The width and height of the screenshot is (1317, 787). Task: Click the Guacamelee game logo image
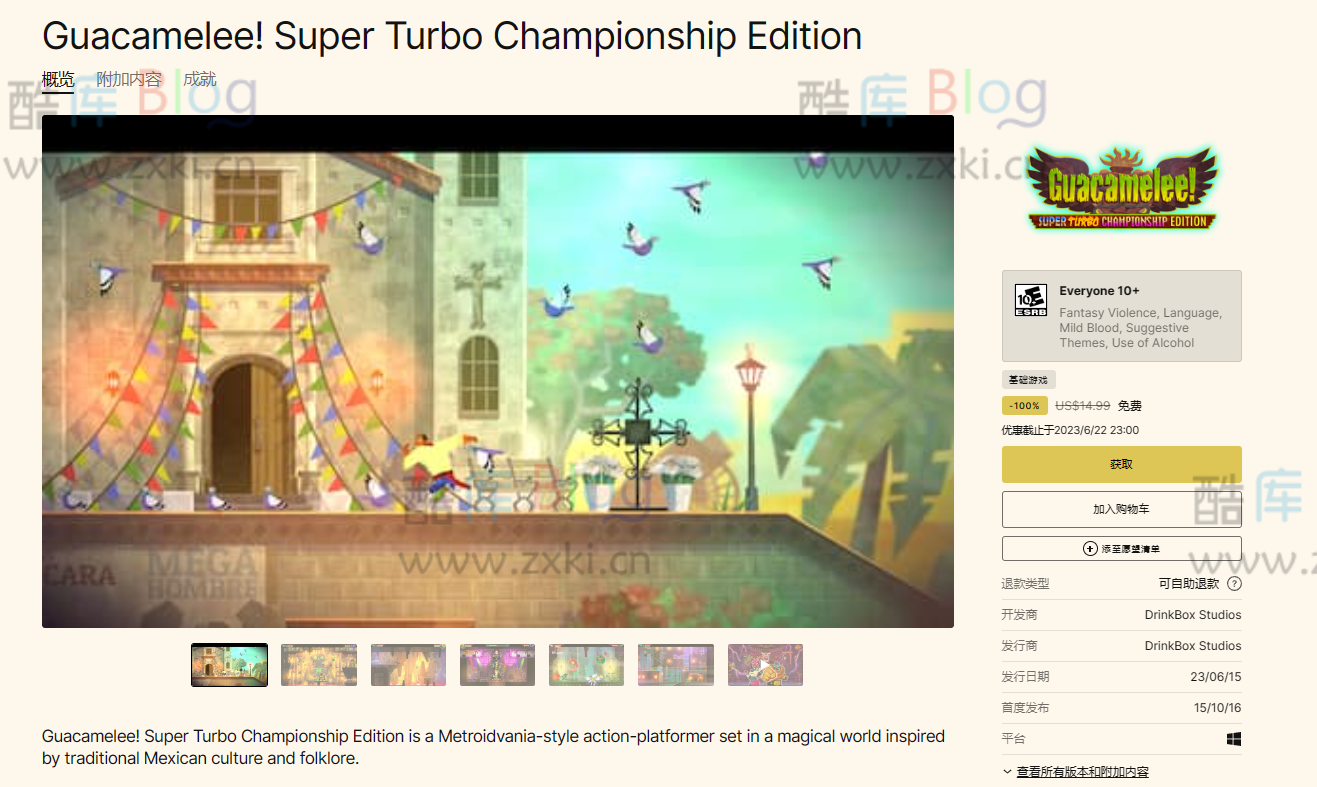point(1121,190)
